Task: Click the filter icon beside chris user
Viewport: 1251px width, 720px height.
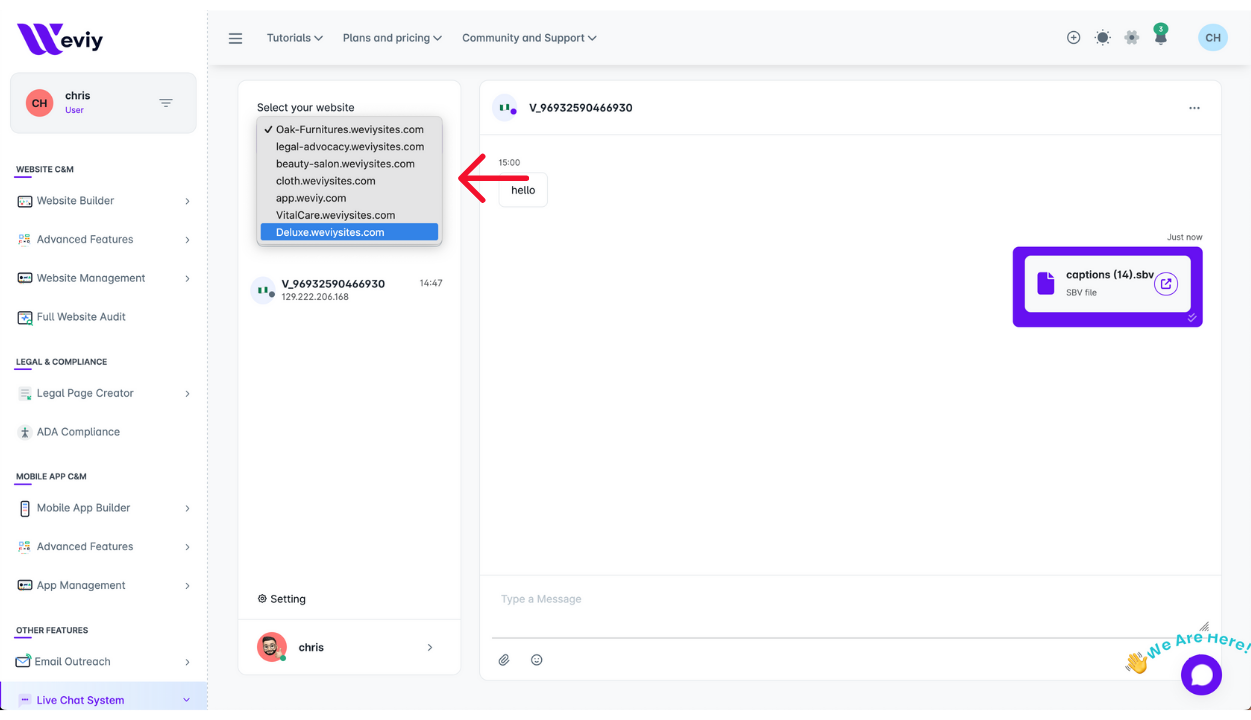Action: [x=166, y=103]
